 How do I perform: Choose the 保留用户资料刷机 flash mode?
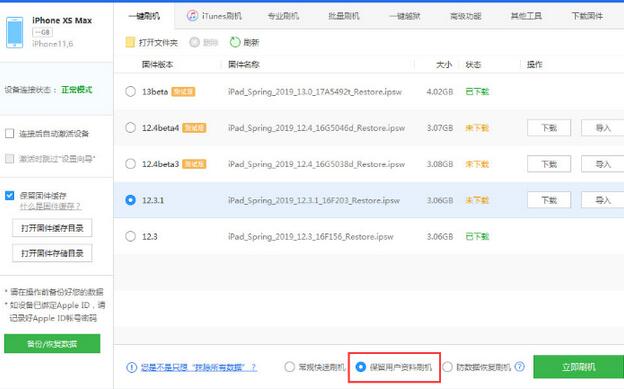click(x=361, y=367)
